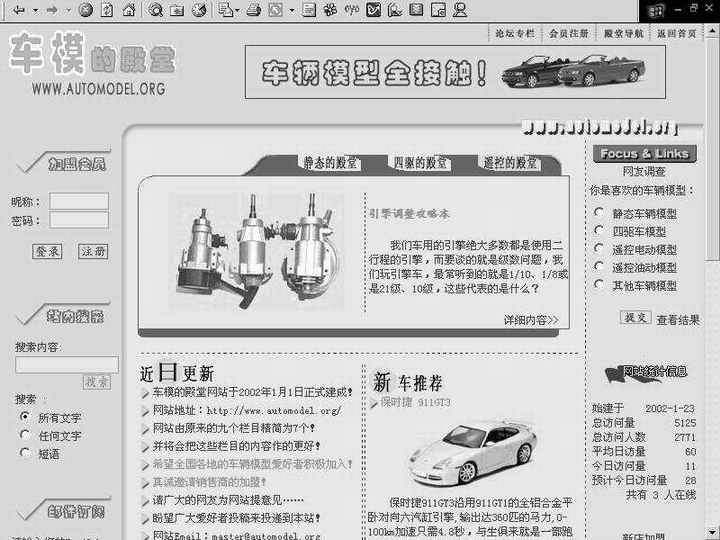
Task: Click the vertical scrollbar down arrow
Action: (712, 533)
